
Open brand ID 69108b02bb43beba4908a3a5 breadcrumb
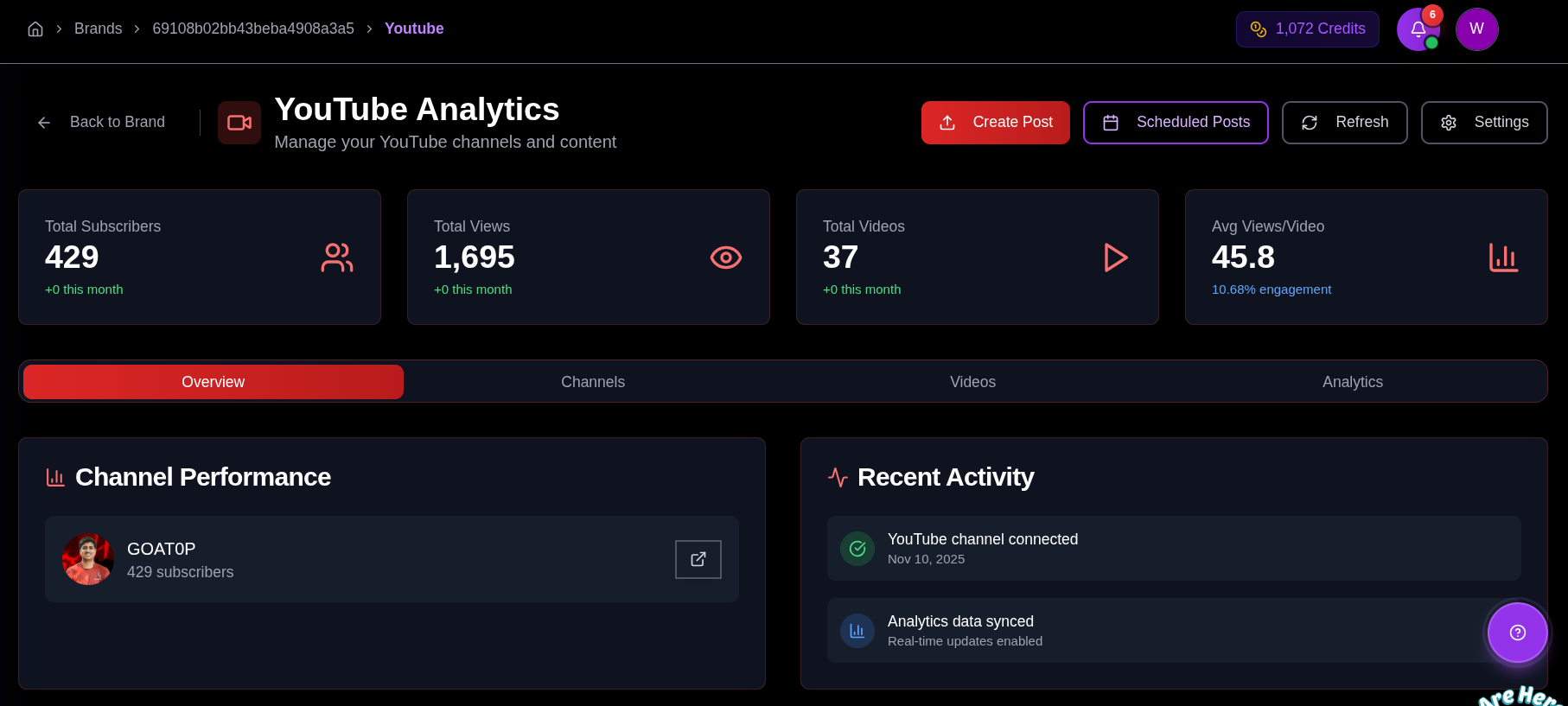(253, 29)
